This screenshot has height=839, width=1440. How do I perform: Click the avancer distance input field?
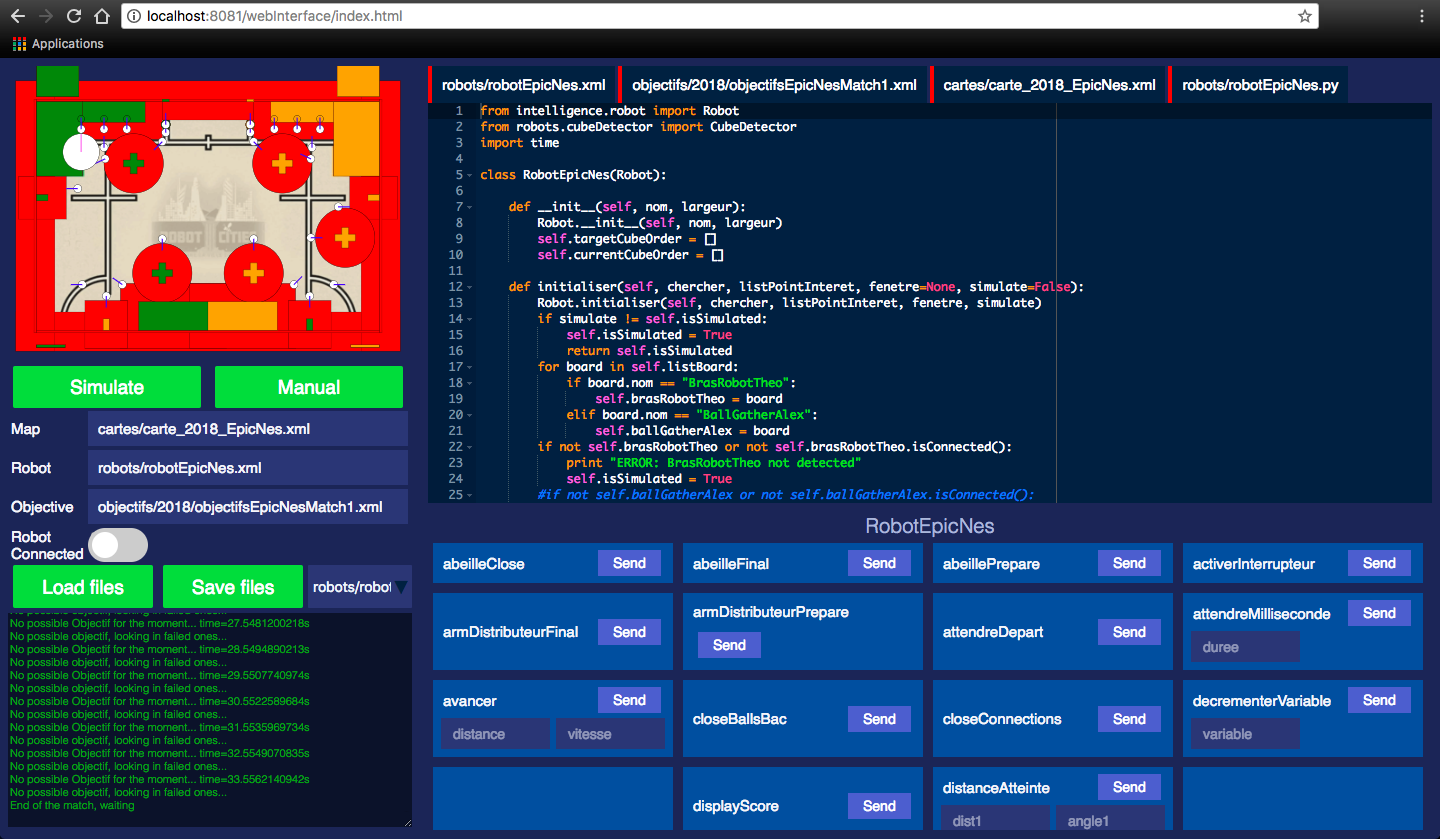pyautogui.click(x=495, y=734)
